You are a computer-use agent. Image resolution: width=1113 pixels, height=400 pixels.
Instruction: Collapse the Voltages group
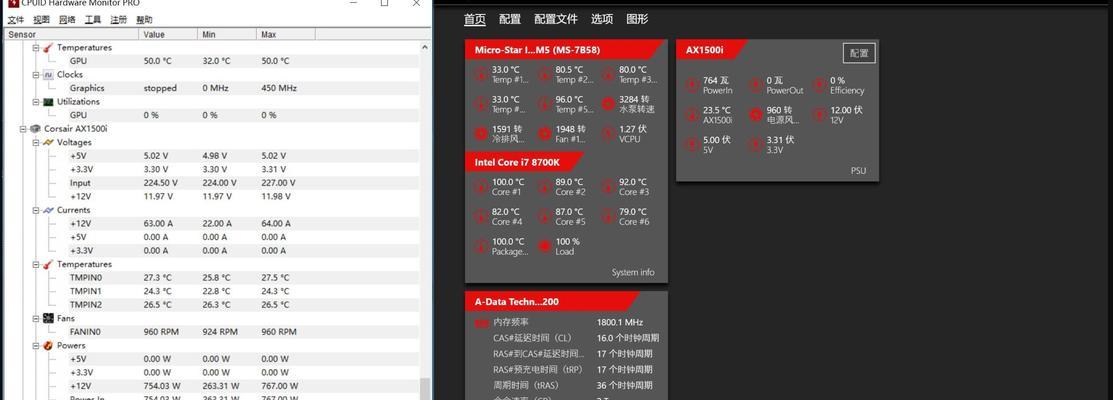click(35, 143)
